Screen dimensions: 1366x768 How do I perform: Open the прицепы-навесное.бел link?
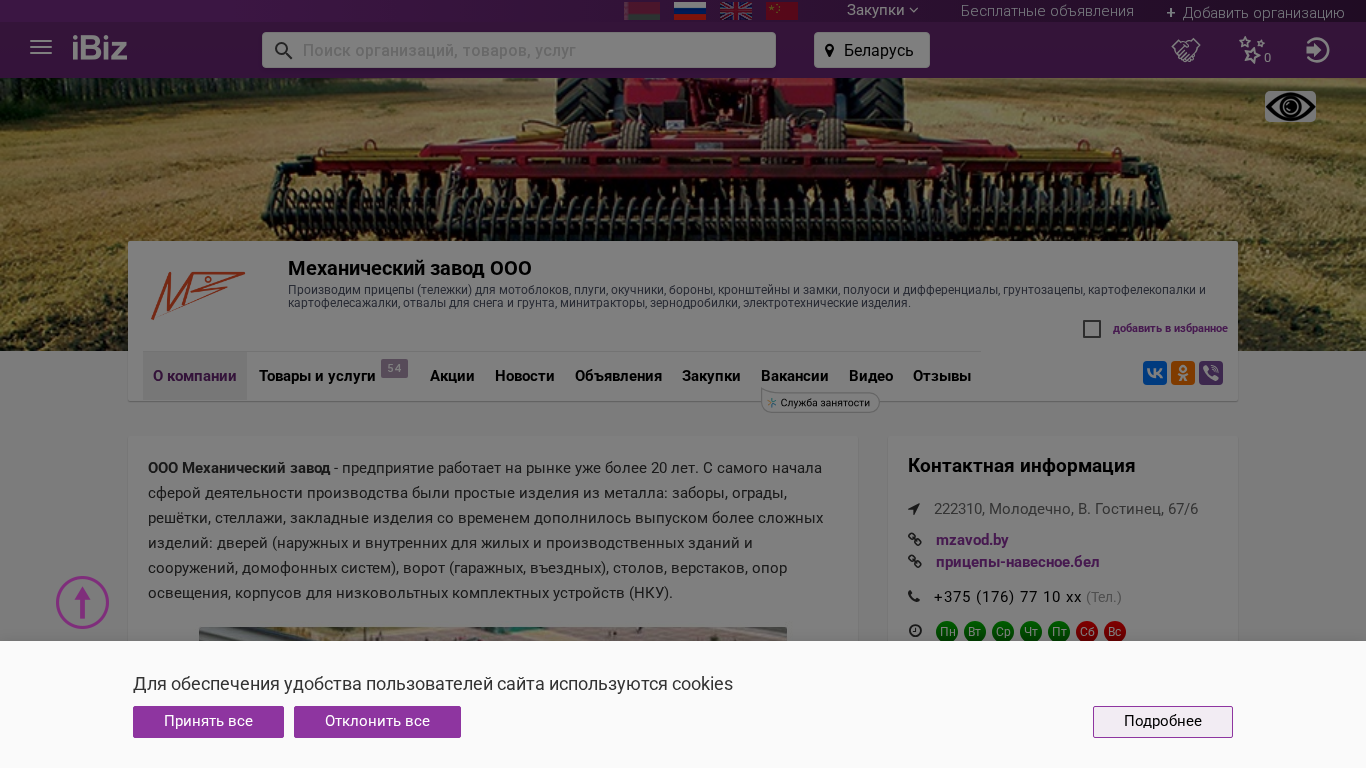[x=1018, y=562]
